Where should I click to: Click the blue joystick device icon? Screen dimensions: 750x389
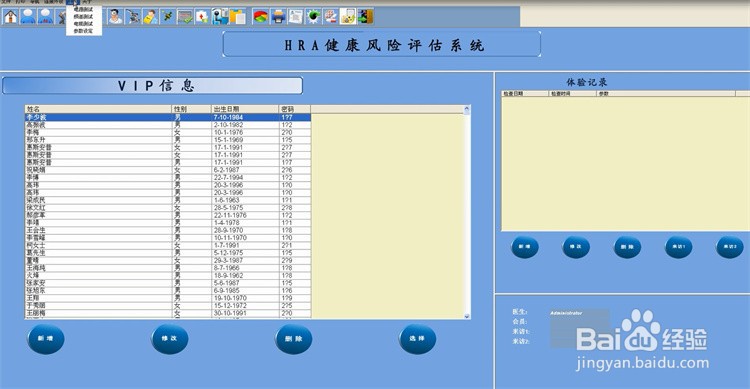click(220, 17)
